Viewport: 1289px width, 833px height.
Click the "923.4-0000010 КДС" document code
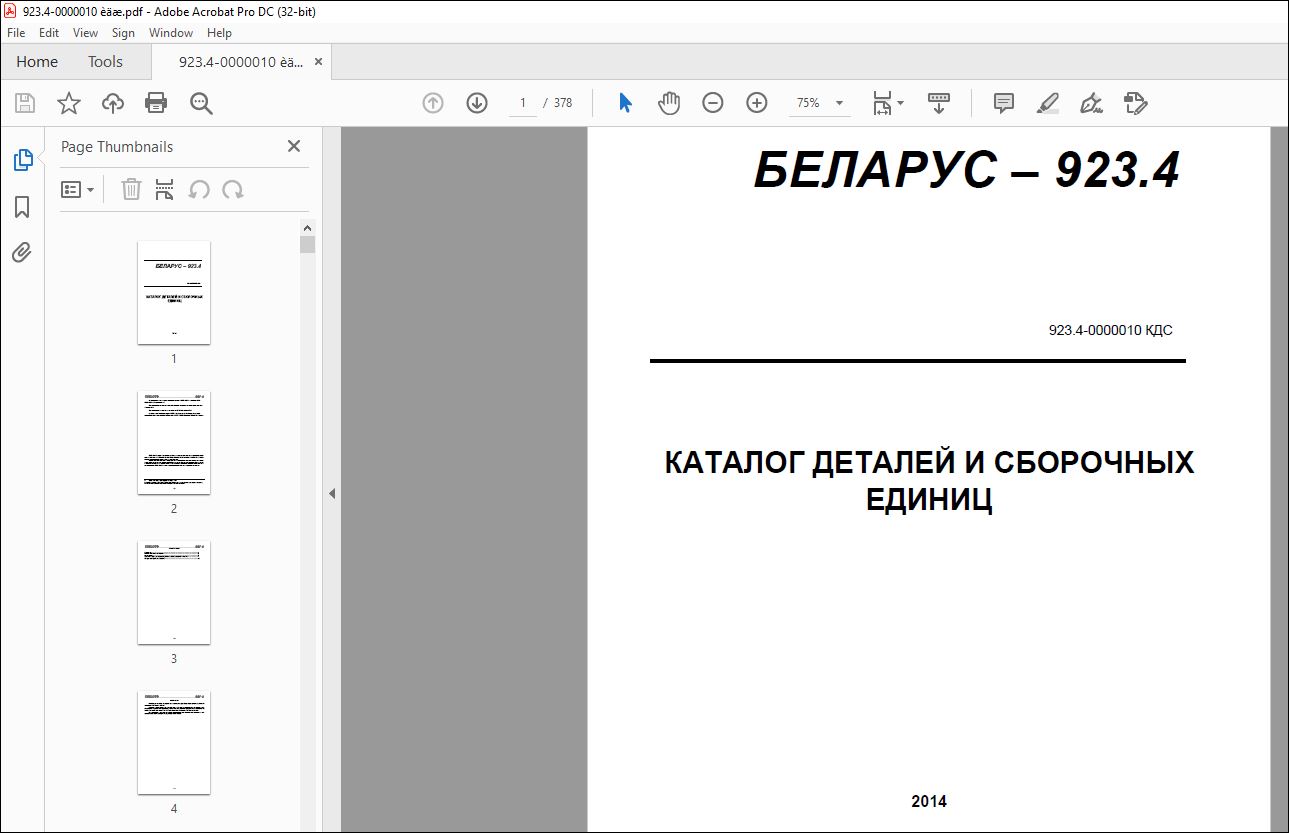coord(1110,330)
